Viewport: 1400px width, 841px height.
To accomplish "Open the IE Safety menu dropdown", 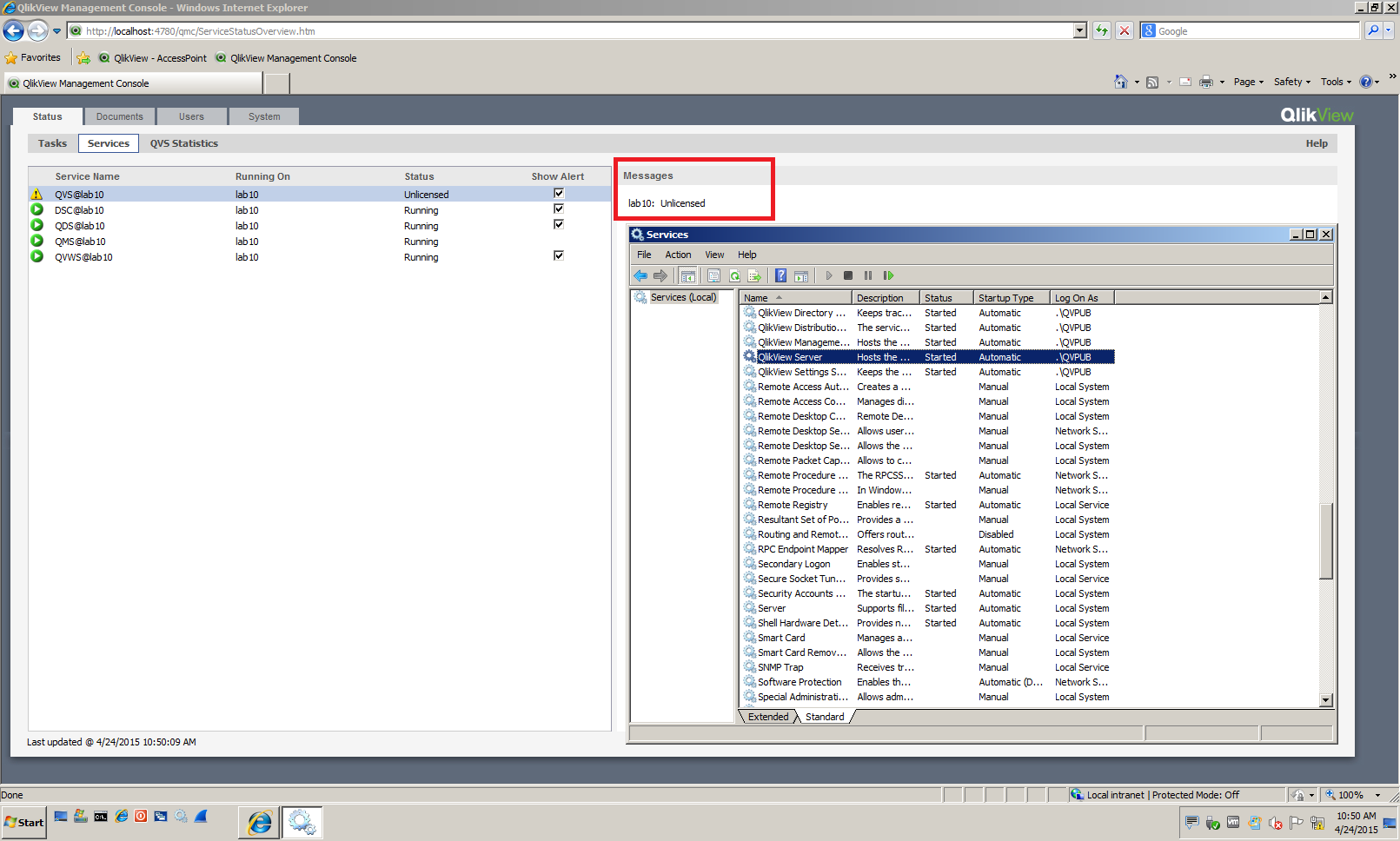I will coord(1292,82).
